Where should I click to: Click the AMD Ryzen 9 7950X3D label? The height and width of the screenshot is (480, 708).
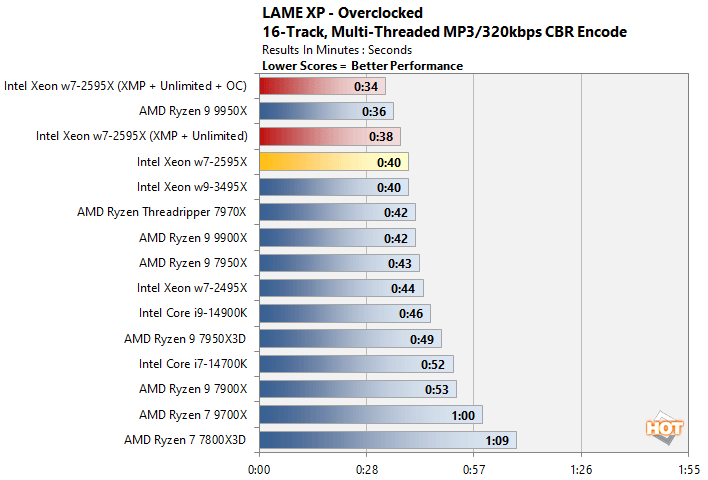click(185, 339)
